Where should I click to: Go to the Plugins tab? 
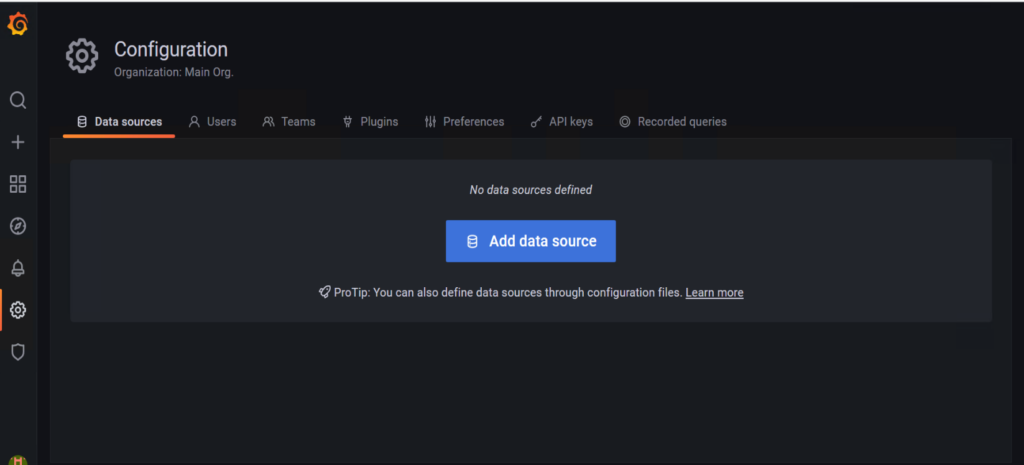tap(370, 122)
